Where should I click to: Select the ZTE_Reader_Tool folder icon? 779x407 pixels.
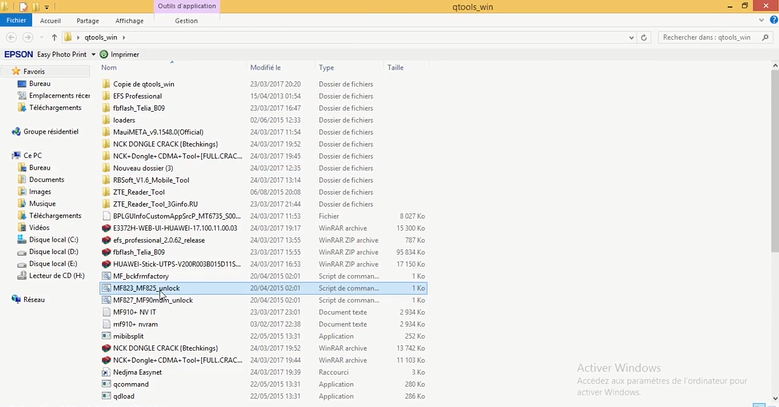(106, 192)
